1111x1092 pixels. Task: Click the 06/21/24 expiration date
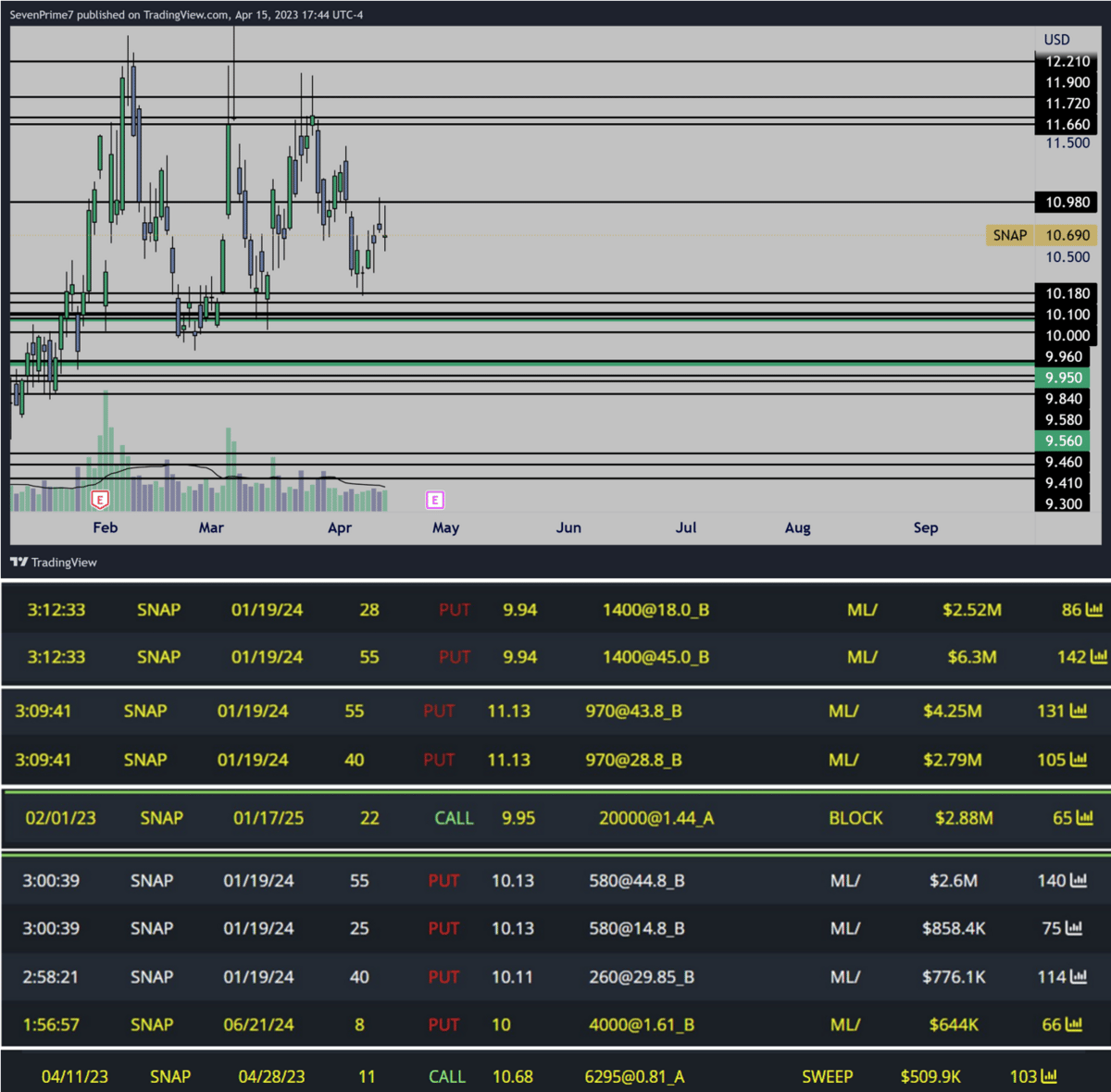(x=258, y=1024)
